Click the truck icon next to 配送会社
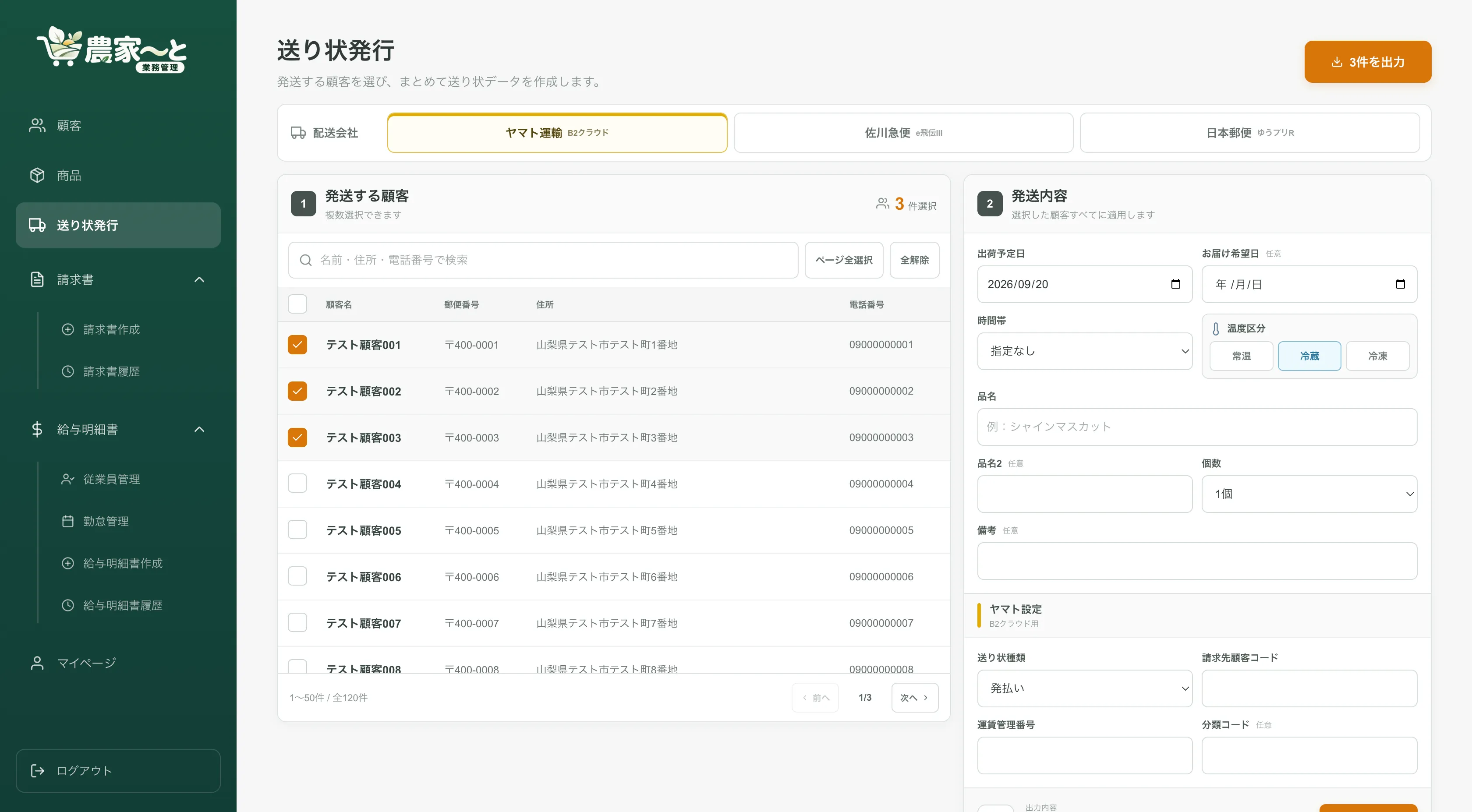This screenshot has width=1472, height=812. [x=298, y=133]
